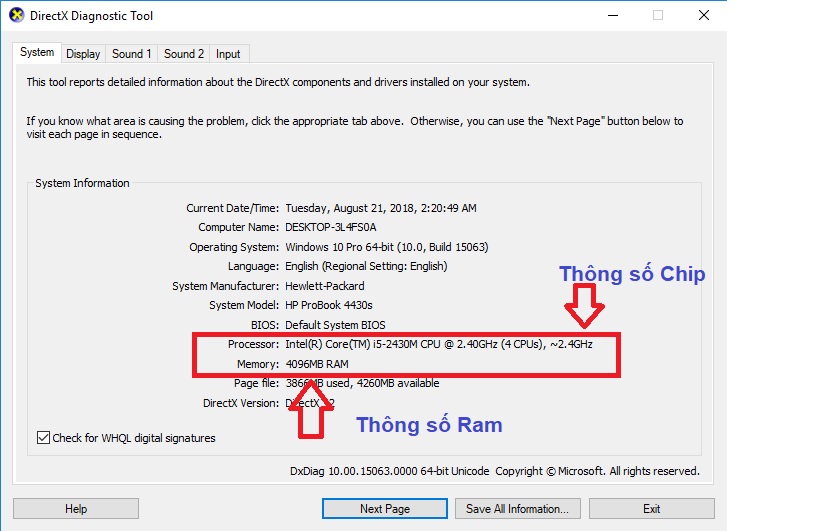Open the Display tab

coord(83,54)
